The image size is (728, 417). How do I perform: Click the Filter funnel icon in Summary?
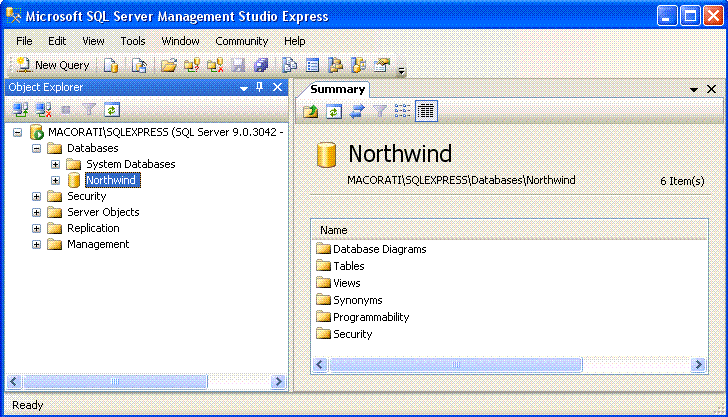pyautogui.click(x=380, y=111)
